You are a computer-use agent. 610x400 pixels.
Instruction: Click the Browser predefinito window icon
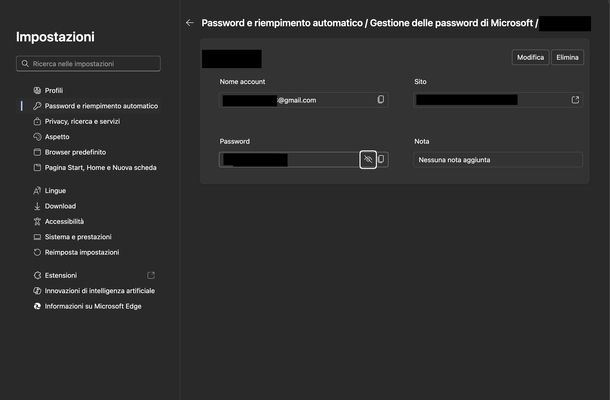point(37,152)
